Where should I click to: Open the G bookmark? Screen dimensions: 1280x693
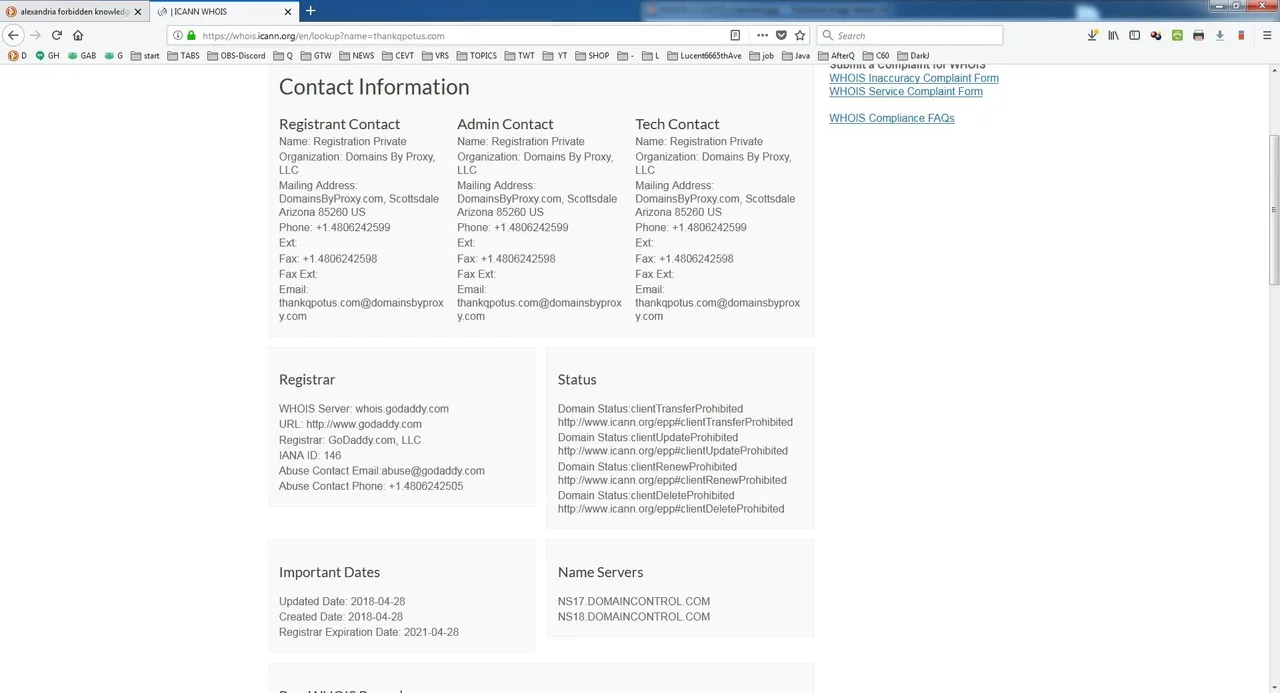[x=114, y=56]
